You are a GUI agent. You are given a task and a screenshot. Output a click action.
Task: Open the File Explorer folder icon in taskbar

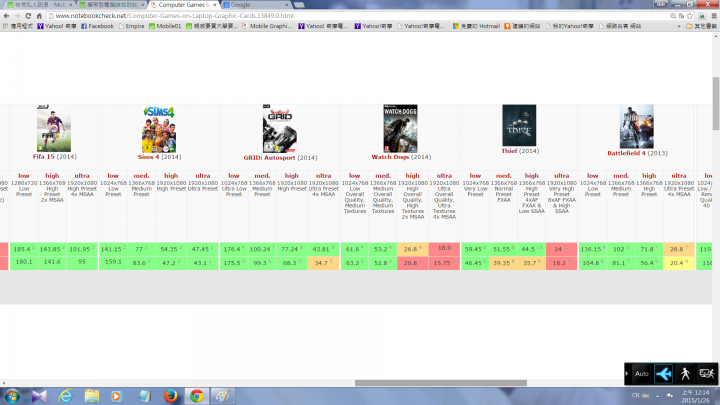(92, 396)
